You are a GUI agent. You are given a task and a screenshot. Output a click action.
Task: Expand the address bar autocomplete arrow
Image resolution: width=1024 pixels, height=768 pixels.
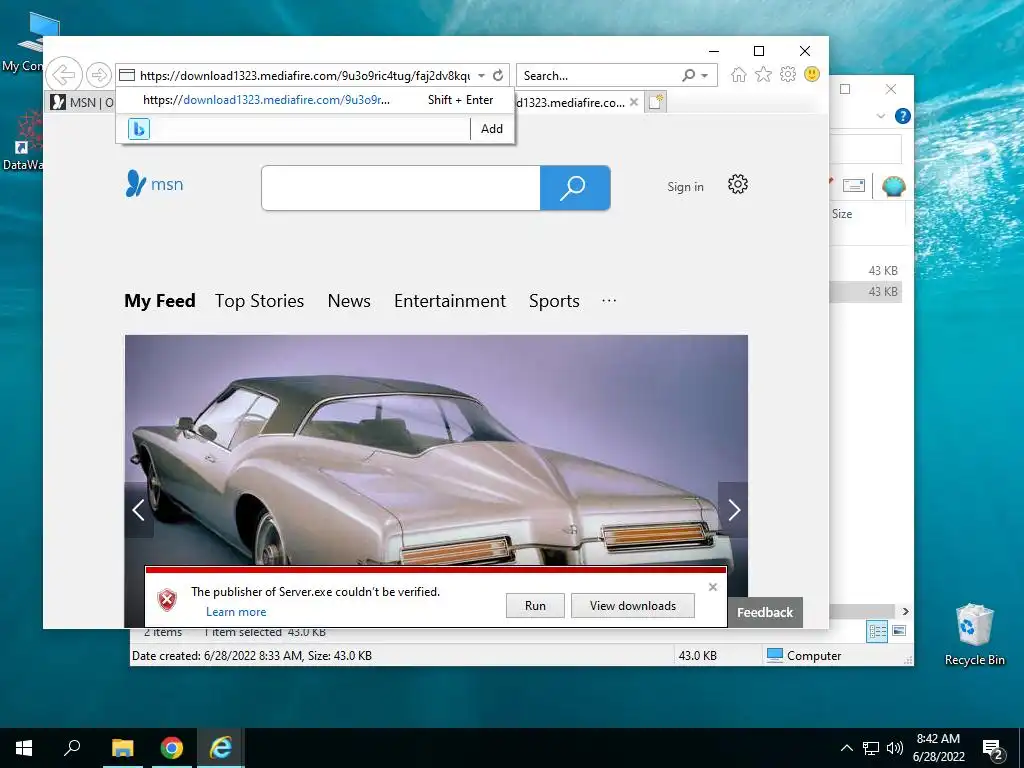(x=481, y=76)
